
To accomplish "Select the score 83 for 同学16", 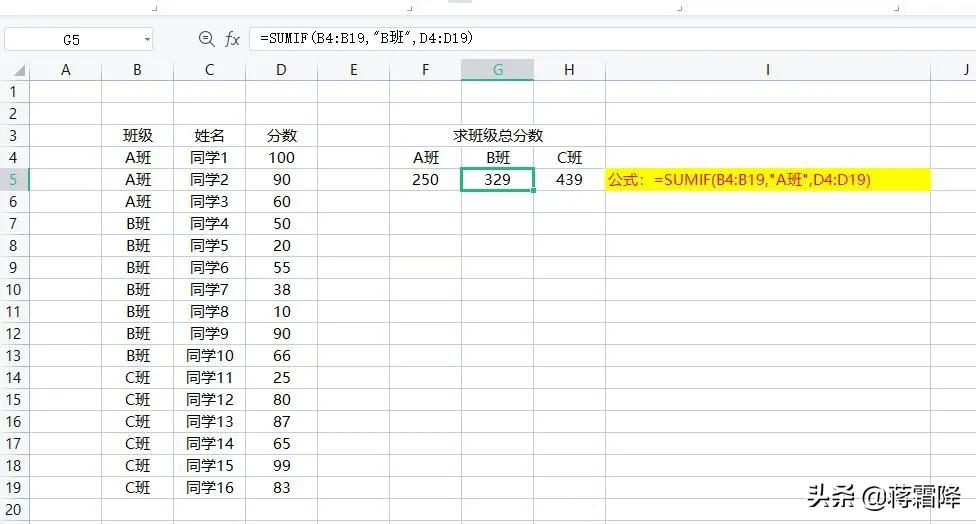I will [281, 488].
